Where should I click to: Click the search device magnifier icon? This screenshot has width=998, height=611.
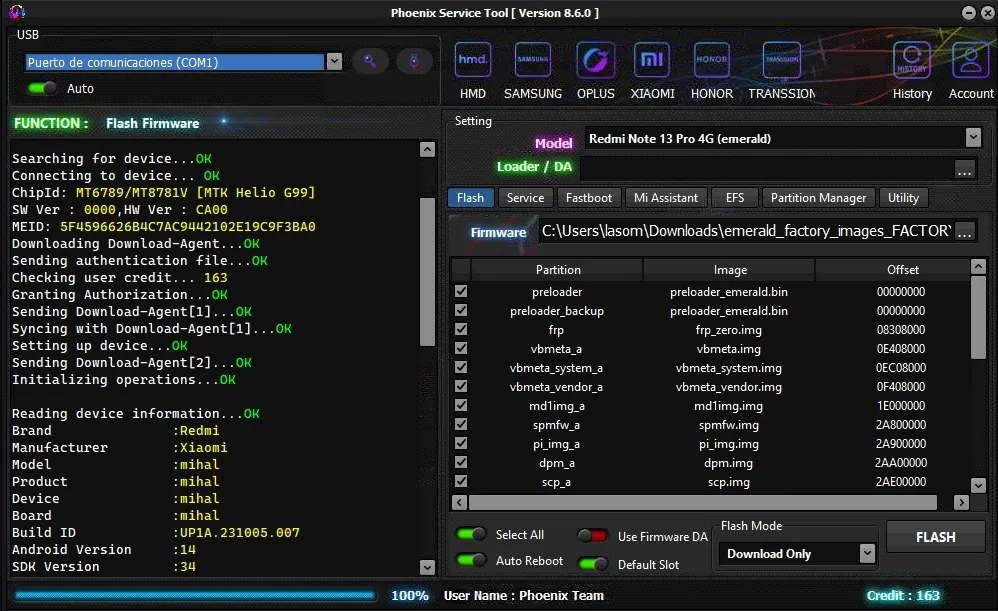click(x=370, y=61)
